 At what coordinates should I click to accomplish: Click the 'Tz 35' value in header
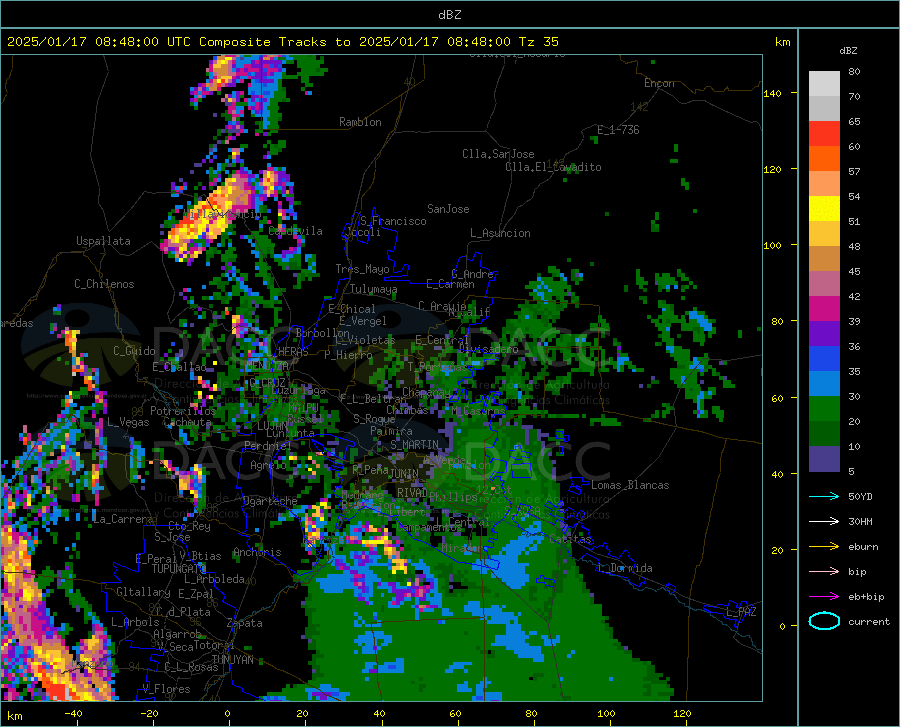click(538, 41)
